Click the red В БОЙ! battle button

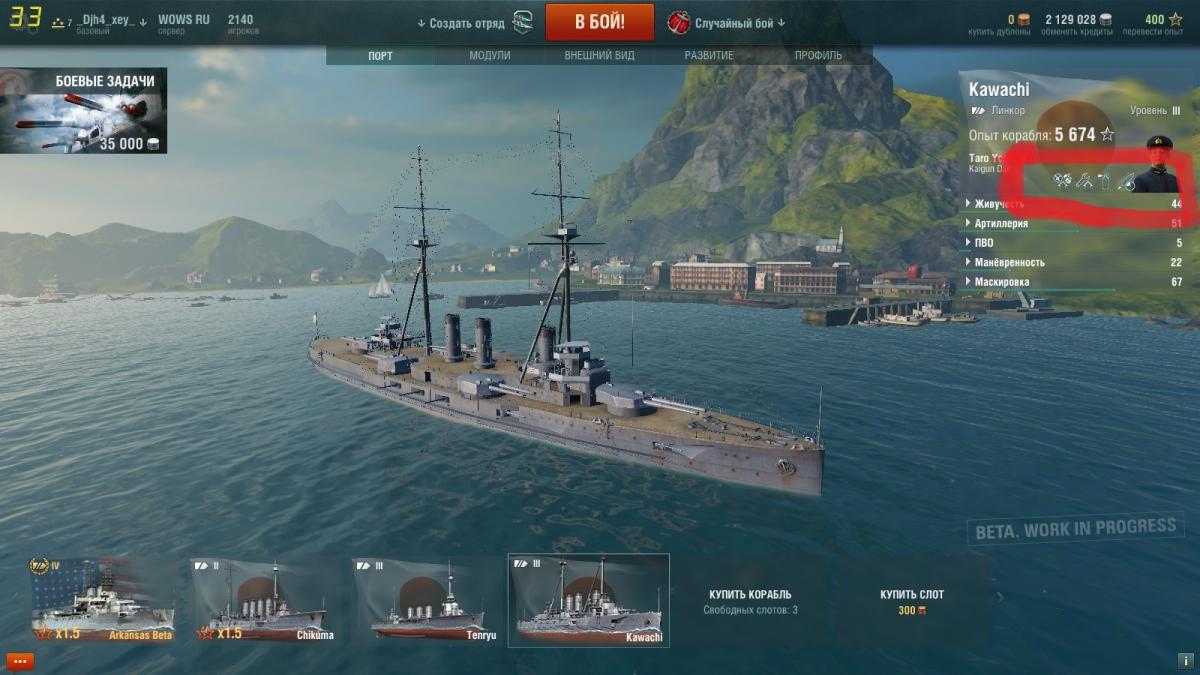coord(600,22)
